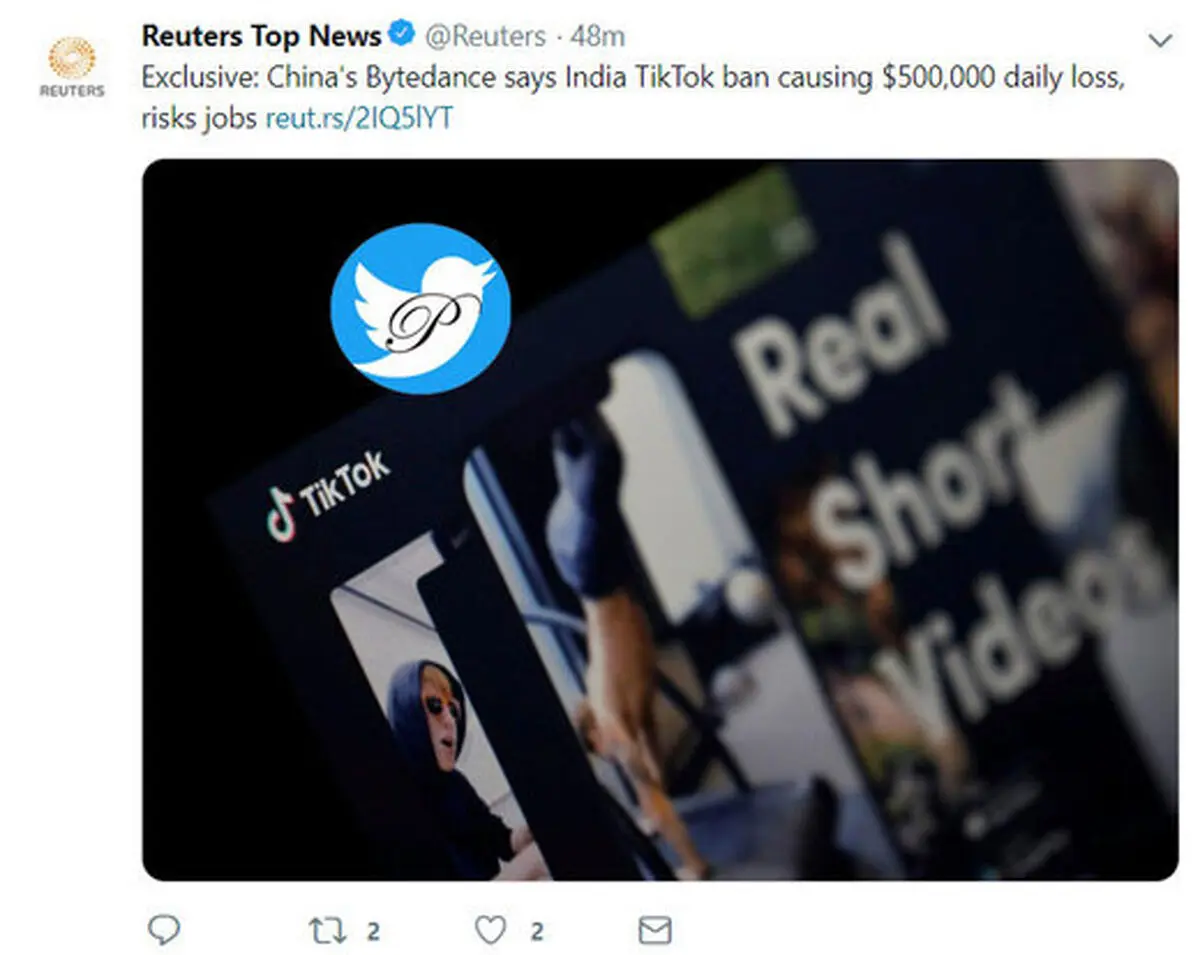The height and width of the screenshot is (955, 1200).
Task: Click the blue verified badge beside Reuters Top News
Action: [402, 35]
